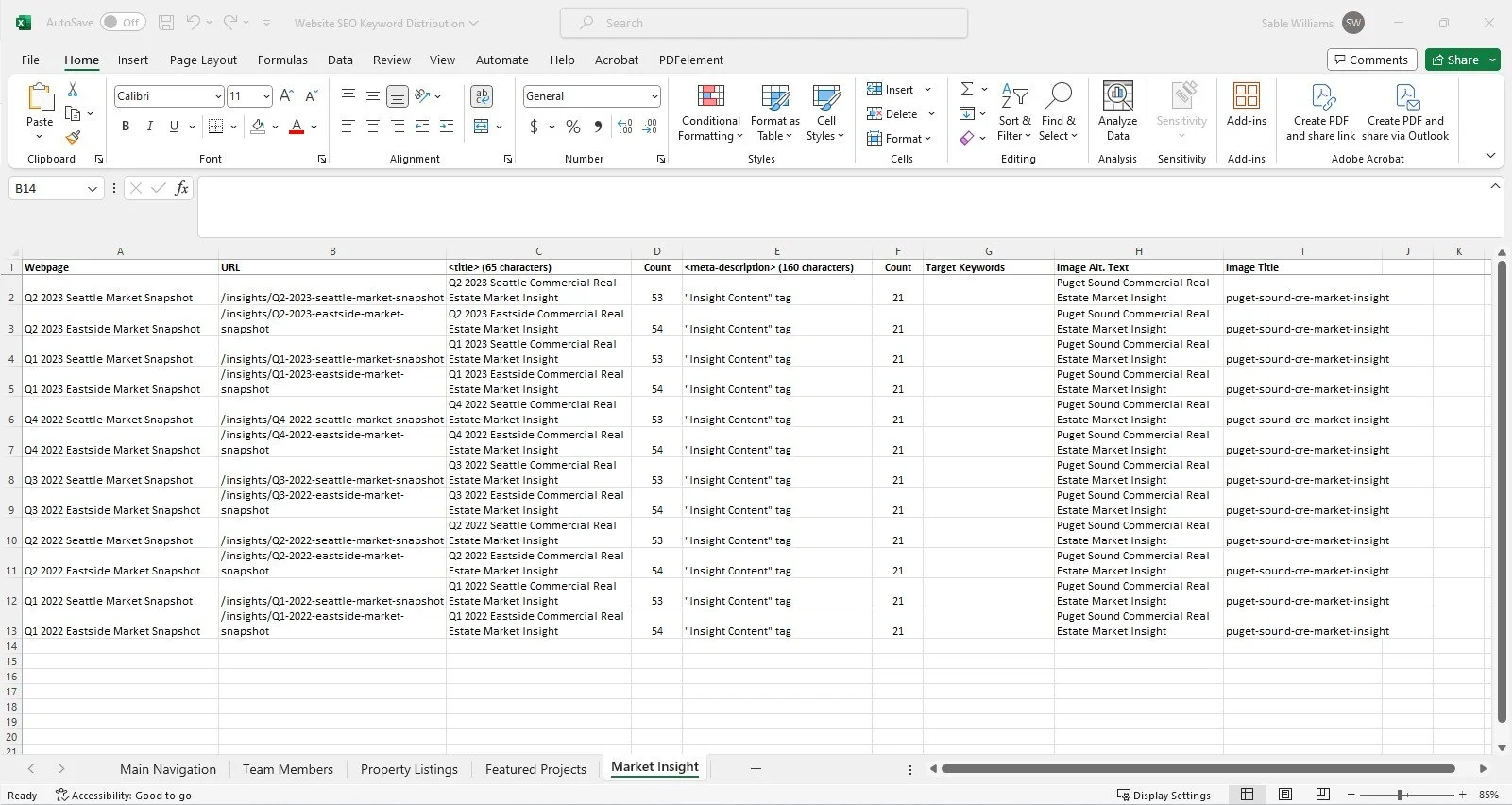The height and width of the screenshot is (805, 1512).
Task: Open the General number format dropdown
Action: (654, 96)
